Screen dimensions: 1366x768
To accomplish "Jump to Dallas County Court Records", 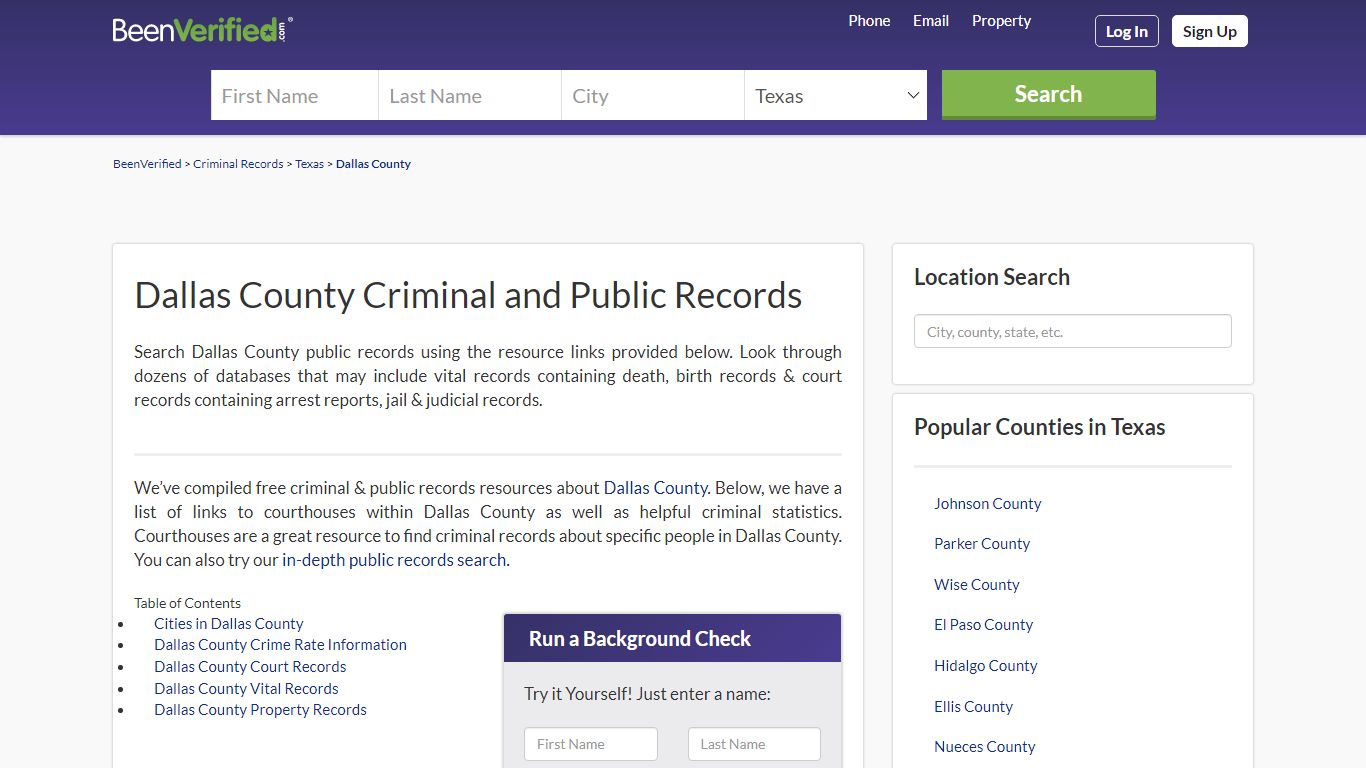I will point(250,667).
